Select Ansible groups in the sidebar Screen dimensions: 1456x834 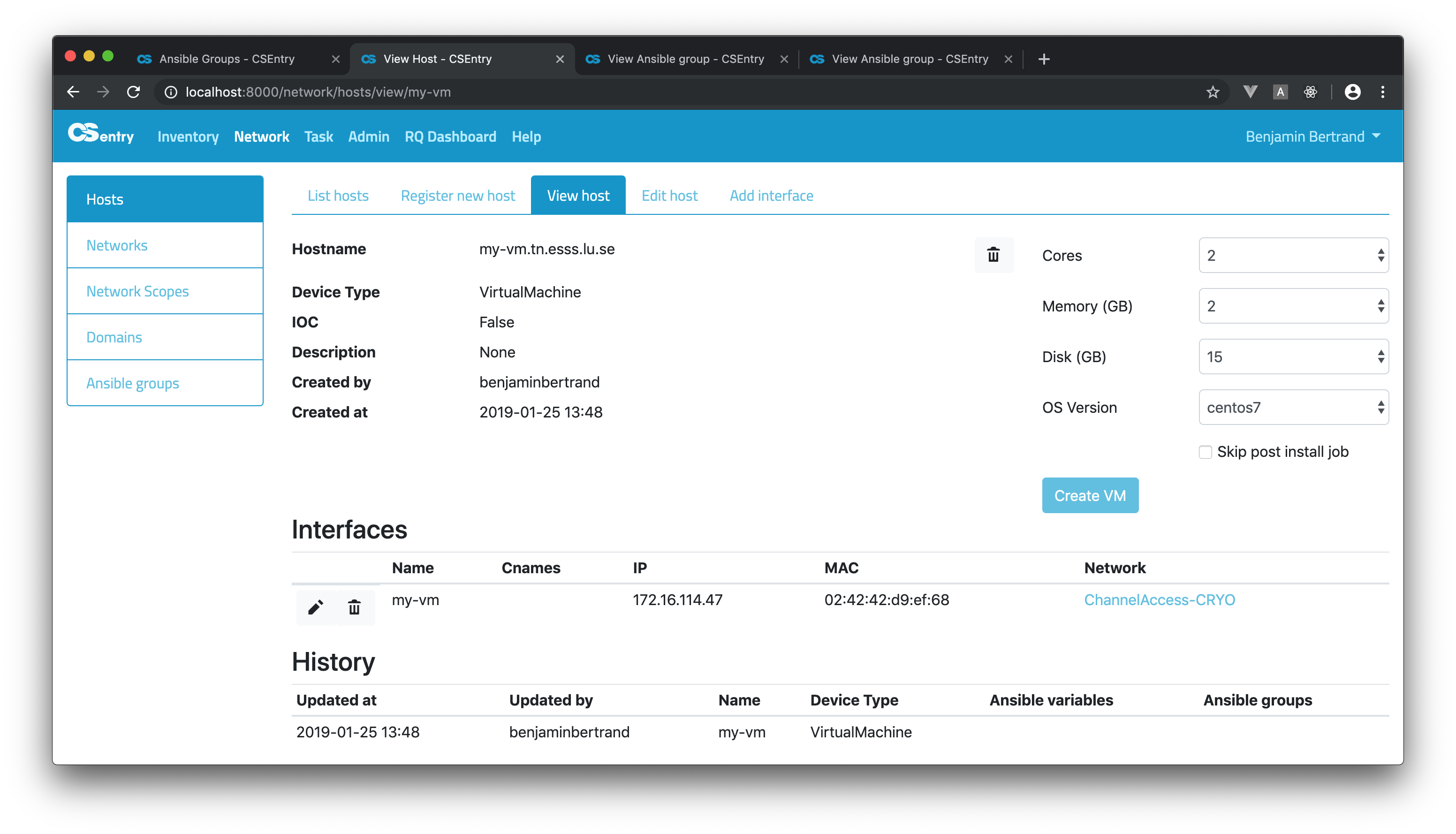click(x=132, y=383)
